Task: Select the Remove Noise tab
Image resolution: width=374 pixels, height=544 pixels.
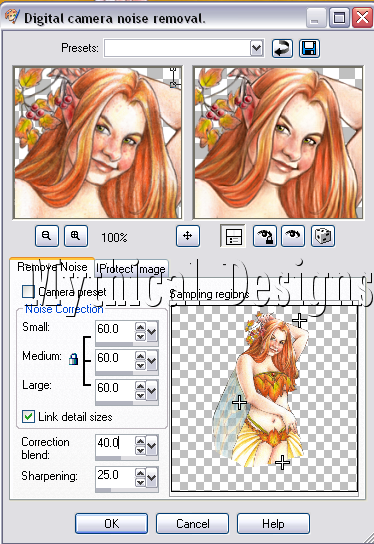Action: click(52, 267)
